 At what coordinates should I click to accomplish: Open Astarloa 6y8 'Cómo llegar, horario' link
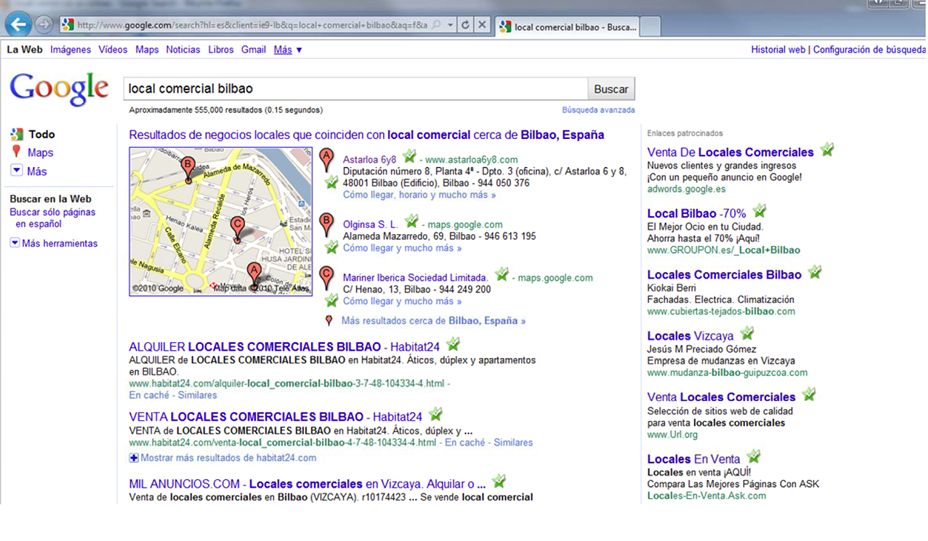[419, 195]
